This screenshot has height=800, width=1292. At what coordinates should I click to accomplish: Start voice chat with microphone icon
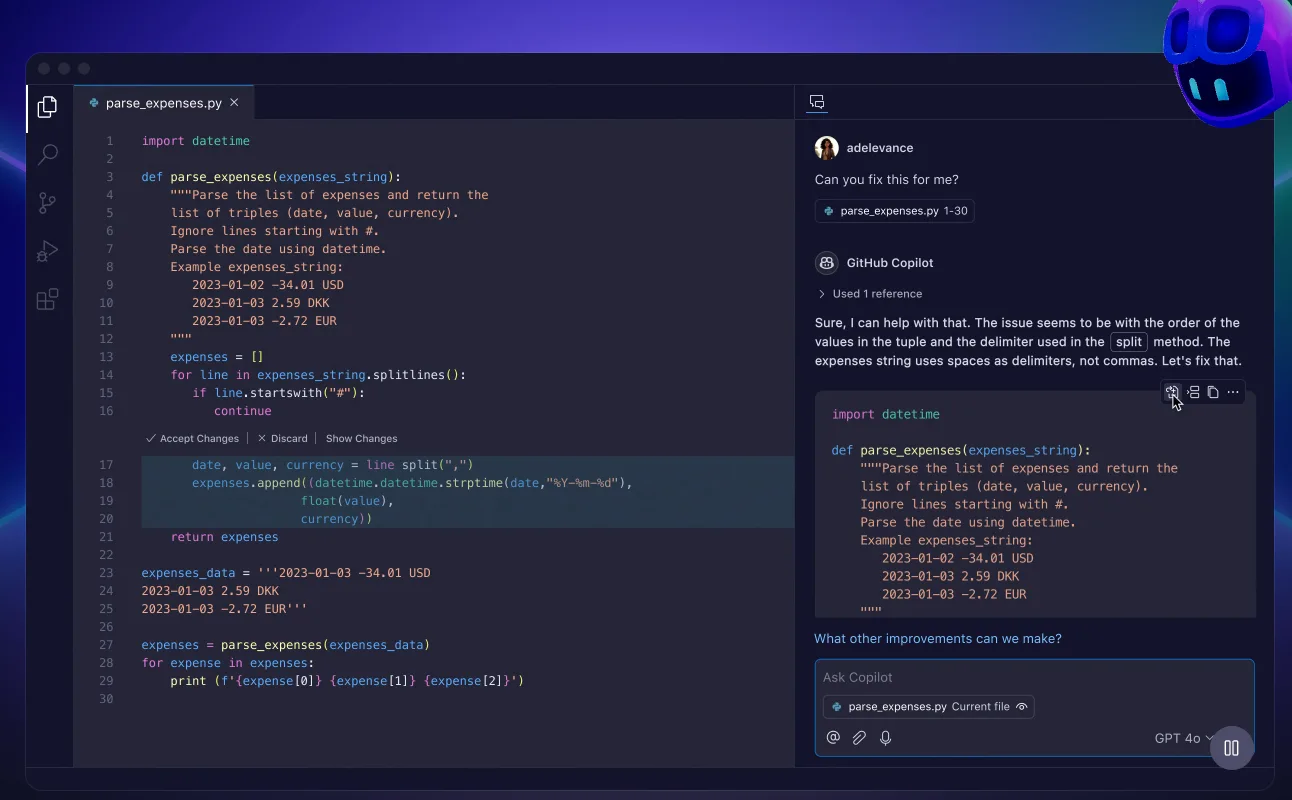[x=885, y=738]
